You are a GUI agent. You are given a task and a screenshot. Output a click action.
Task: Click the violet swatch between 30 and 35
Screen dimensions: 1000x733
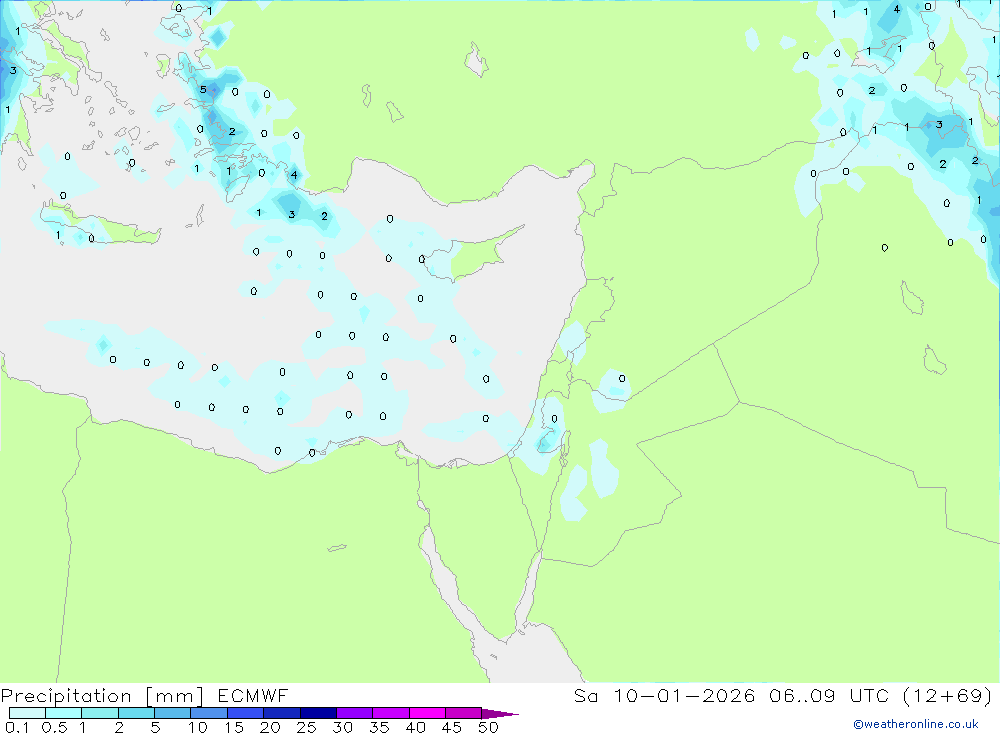(354, 713)
